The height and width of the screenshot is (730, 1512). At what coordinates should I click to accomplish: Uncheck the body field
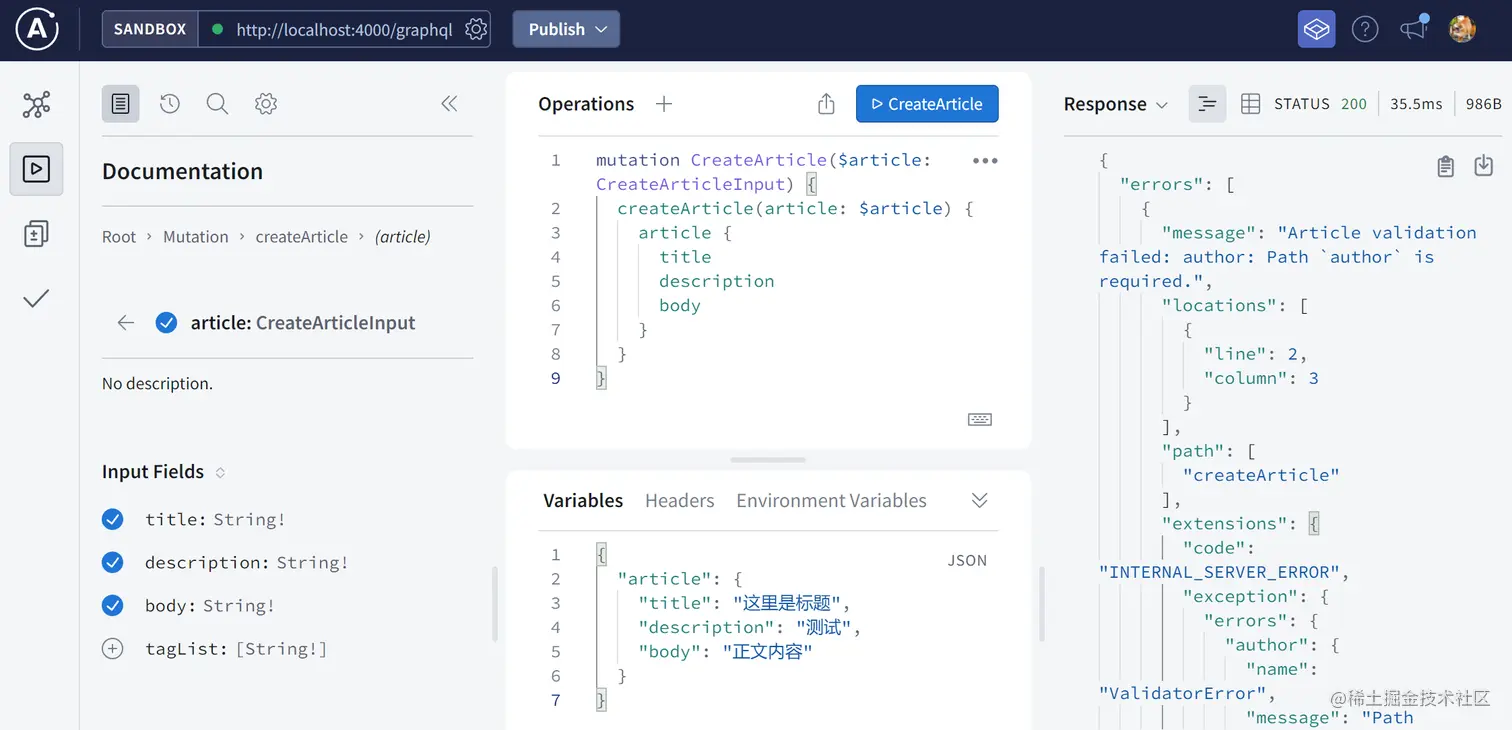[x=113, y=606]
